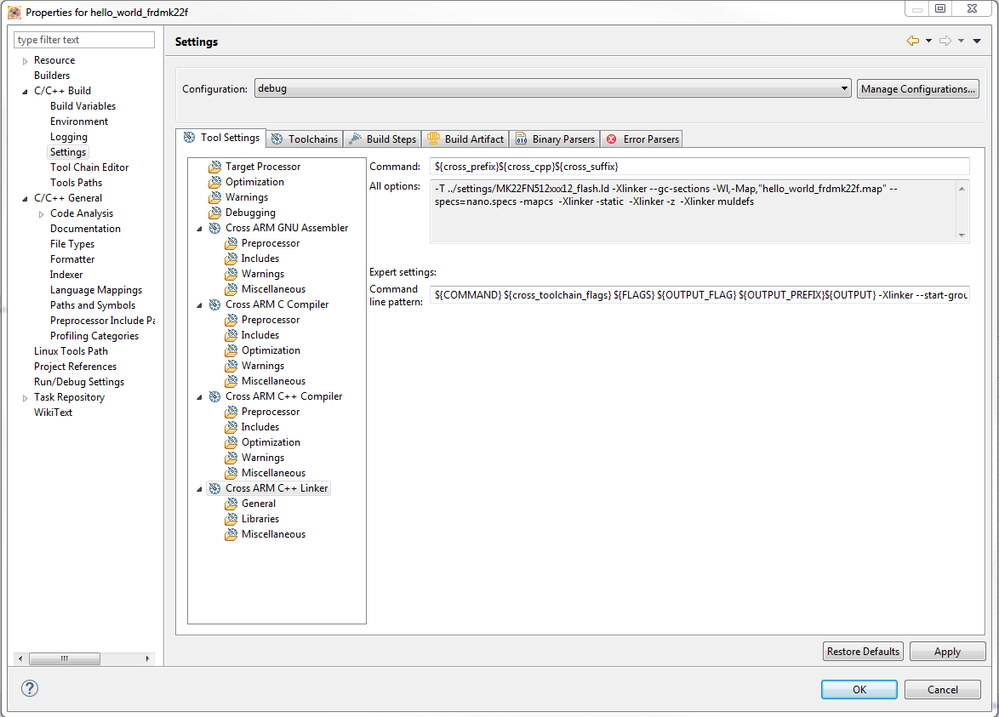The image size is (999, 717).
Task: Select Tool Chain Editor in sidebar
Action: click(x=89, y=167)
